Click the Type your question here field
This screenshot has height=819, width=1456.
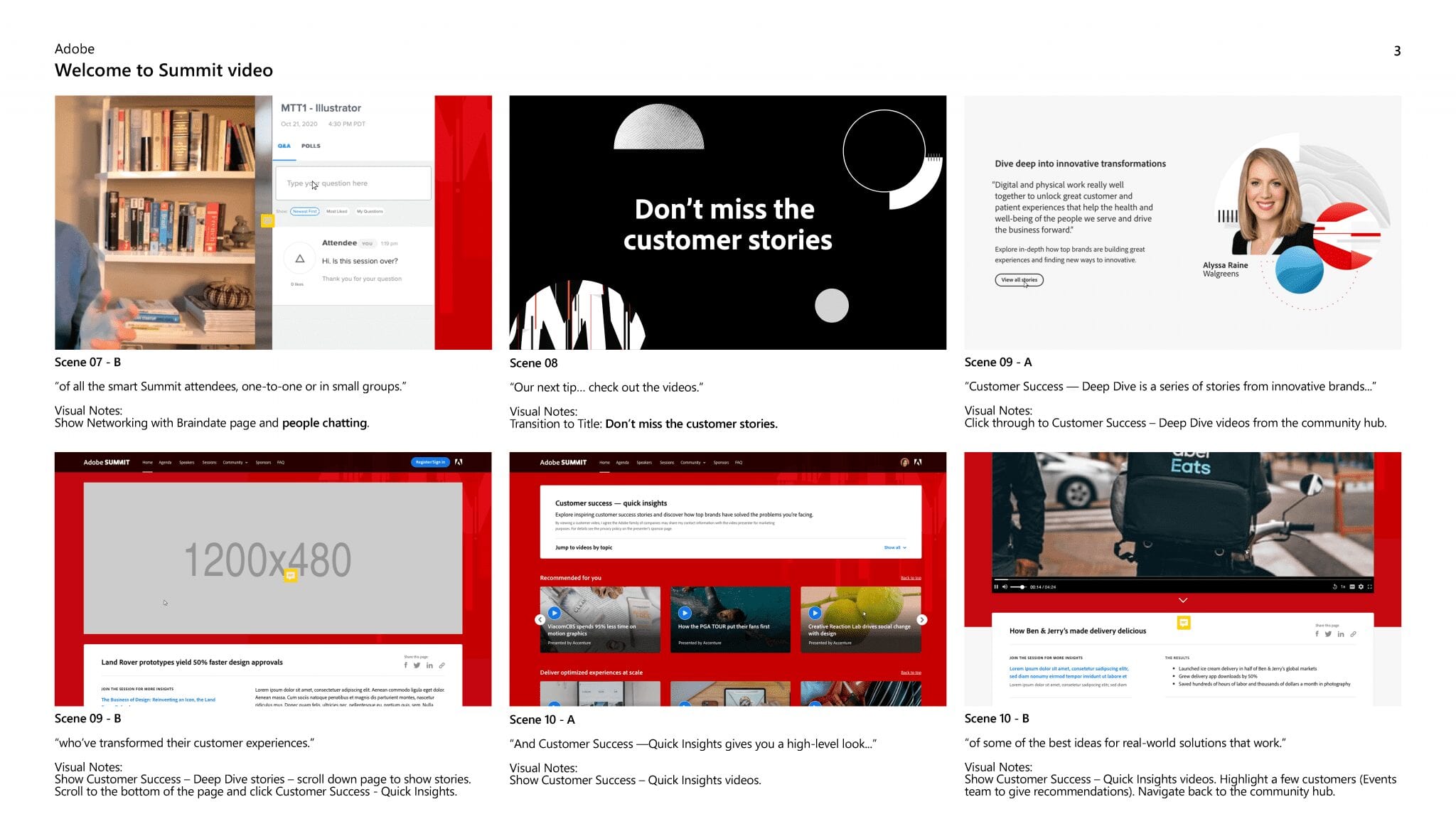(353, 183)
